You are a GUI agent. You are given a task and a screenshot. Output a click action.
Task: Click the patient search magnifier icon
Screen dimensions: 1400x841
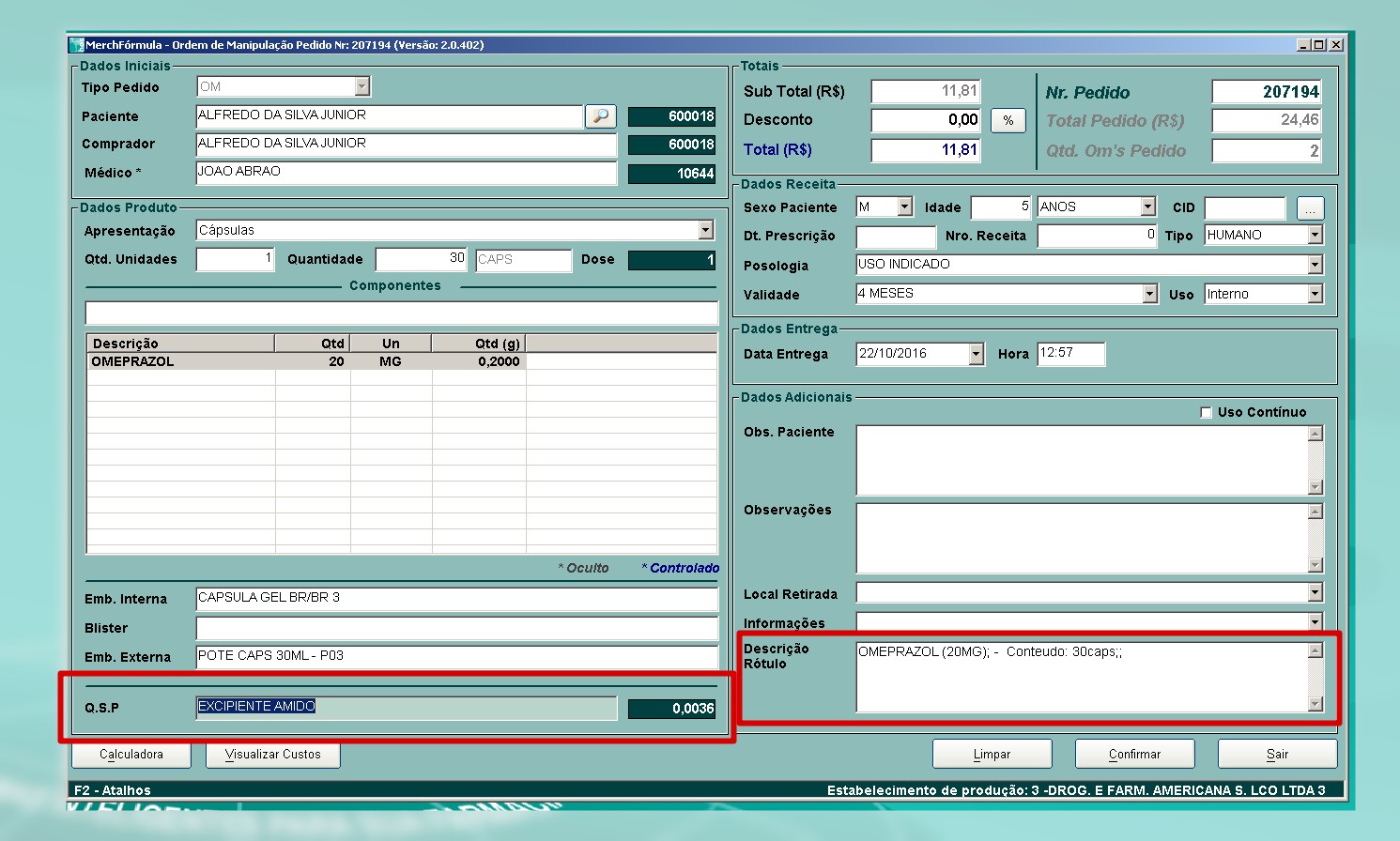[x=600, y=116]
